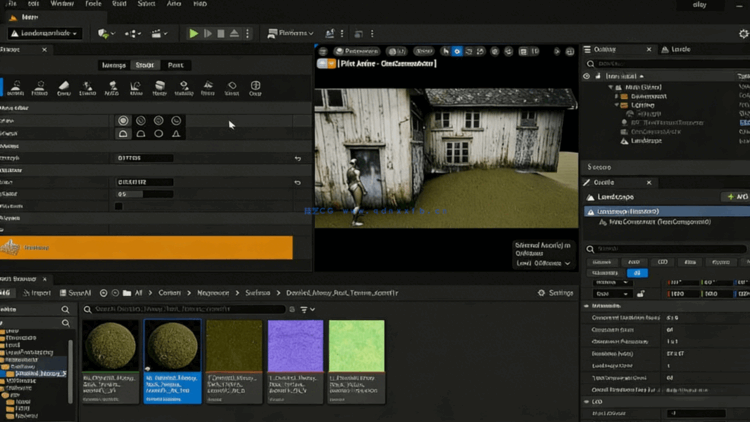Activate the select-object cursor mode in viewport toolbar

click(x=445, y=51)
